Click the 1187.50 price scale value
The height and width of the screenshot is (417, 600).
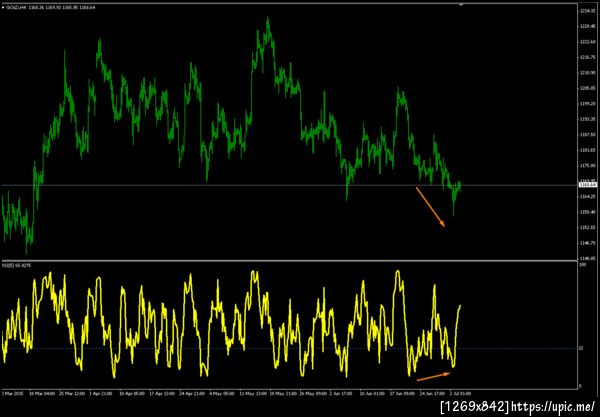(588, 135)
